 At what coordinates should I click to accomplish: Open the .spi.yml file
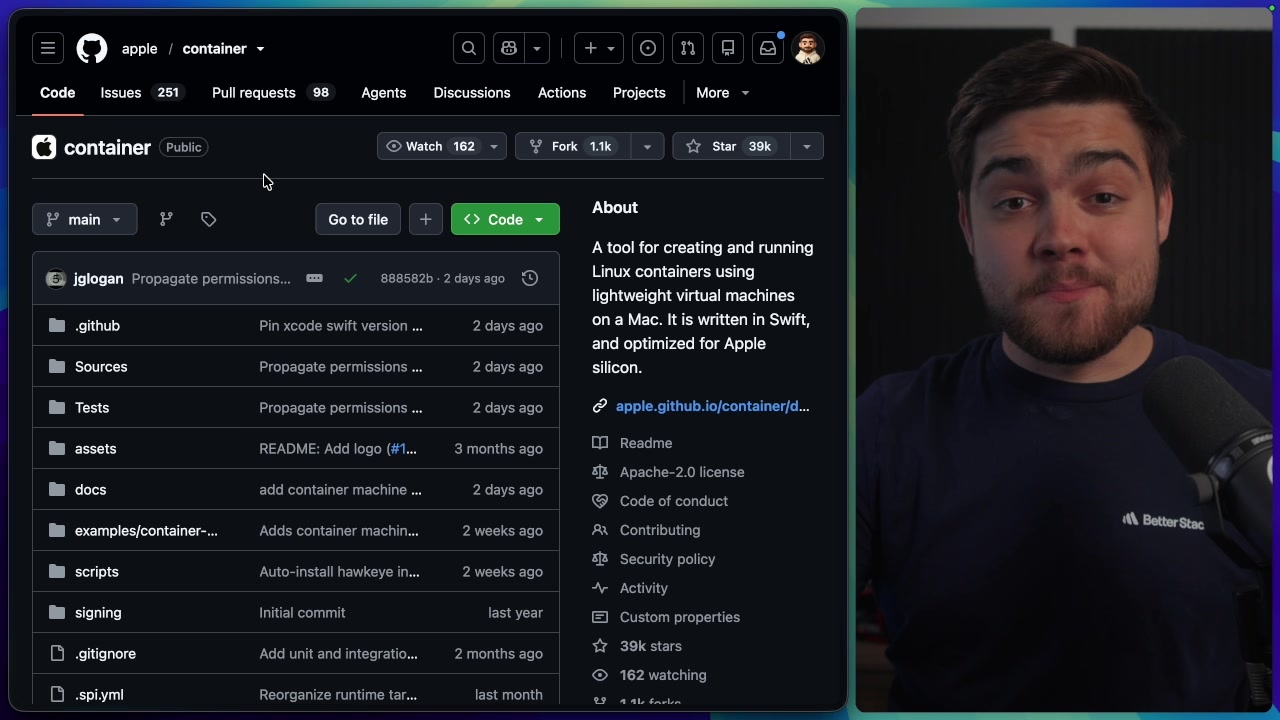[99, 695]
